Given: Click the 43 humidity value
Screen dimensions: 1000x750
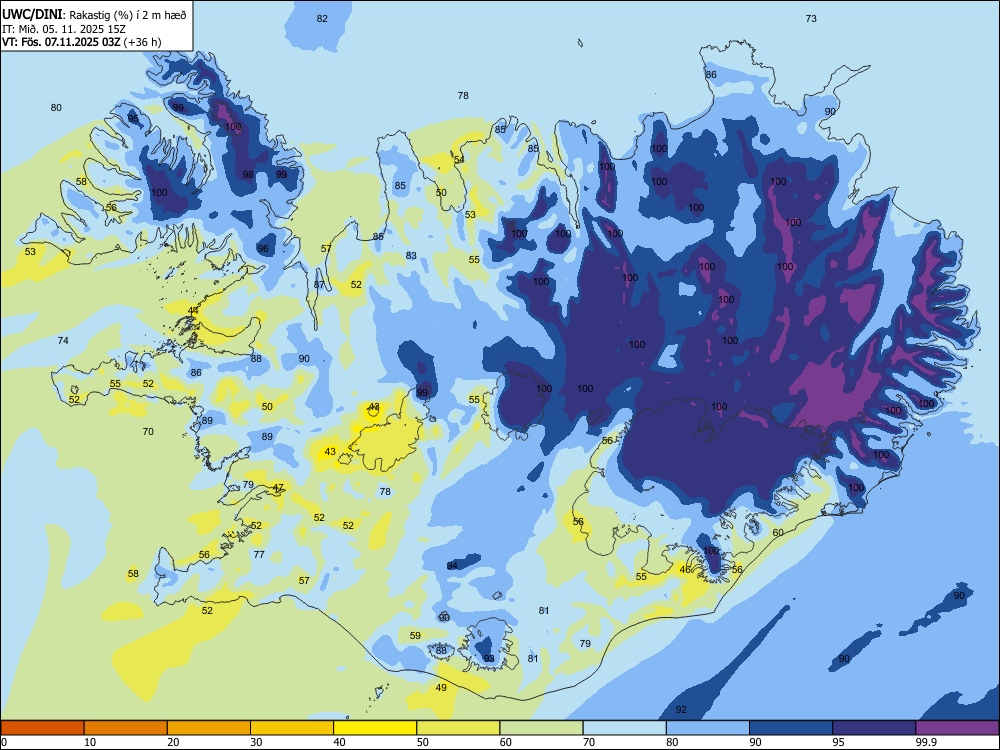Looking at the screenshot, I should click(330, 452).
